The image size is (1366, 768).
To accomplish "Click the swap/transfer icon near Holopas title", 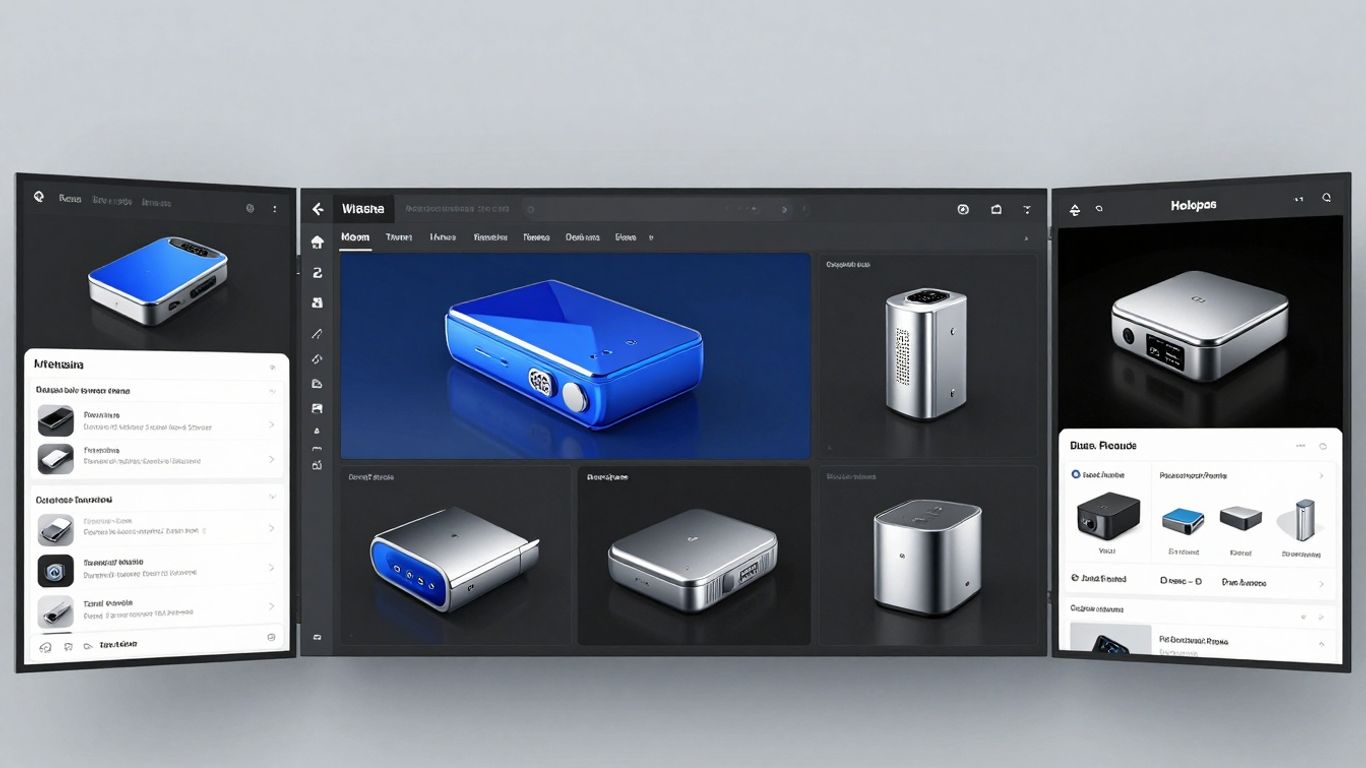I will 1075,210.
